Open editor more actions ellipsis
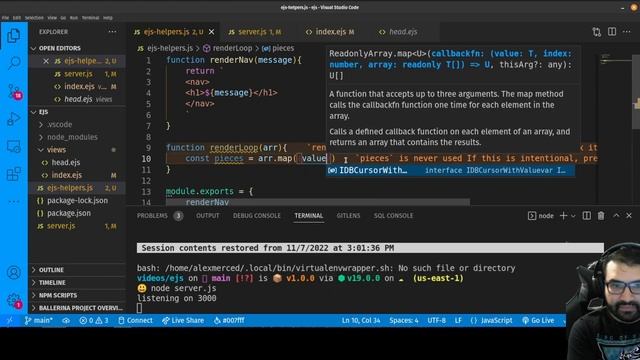640x360 pixels. (627, 32)
